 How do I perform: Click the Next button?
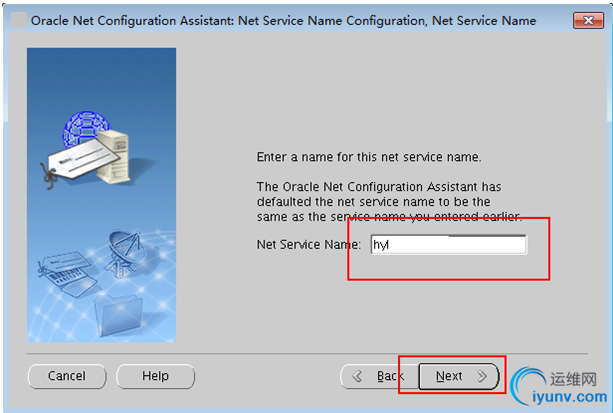tap(458, 376)
